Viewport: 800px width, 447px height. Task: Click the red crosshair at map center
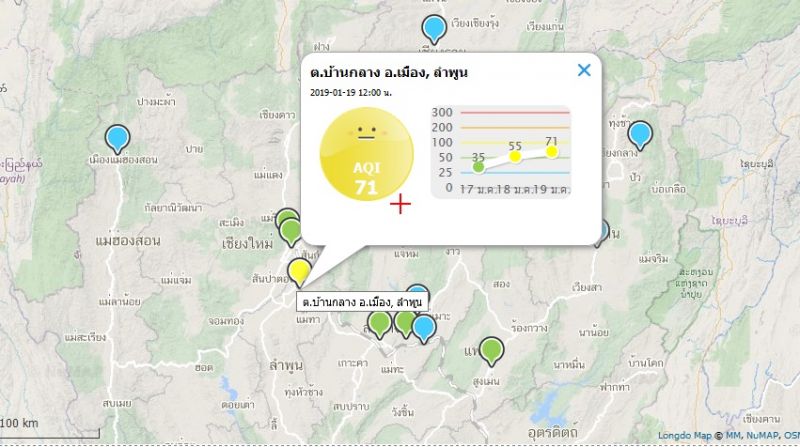click(400, 204)
